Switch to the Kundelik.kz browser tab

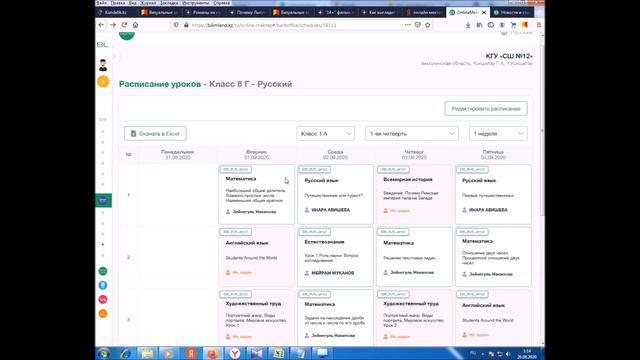[x=116, y=13]
